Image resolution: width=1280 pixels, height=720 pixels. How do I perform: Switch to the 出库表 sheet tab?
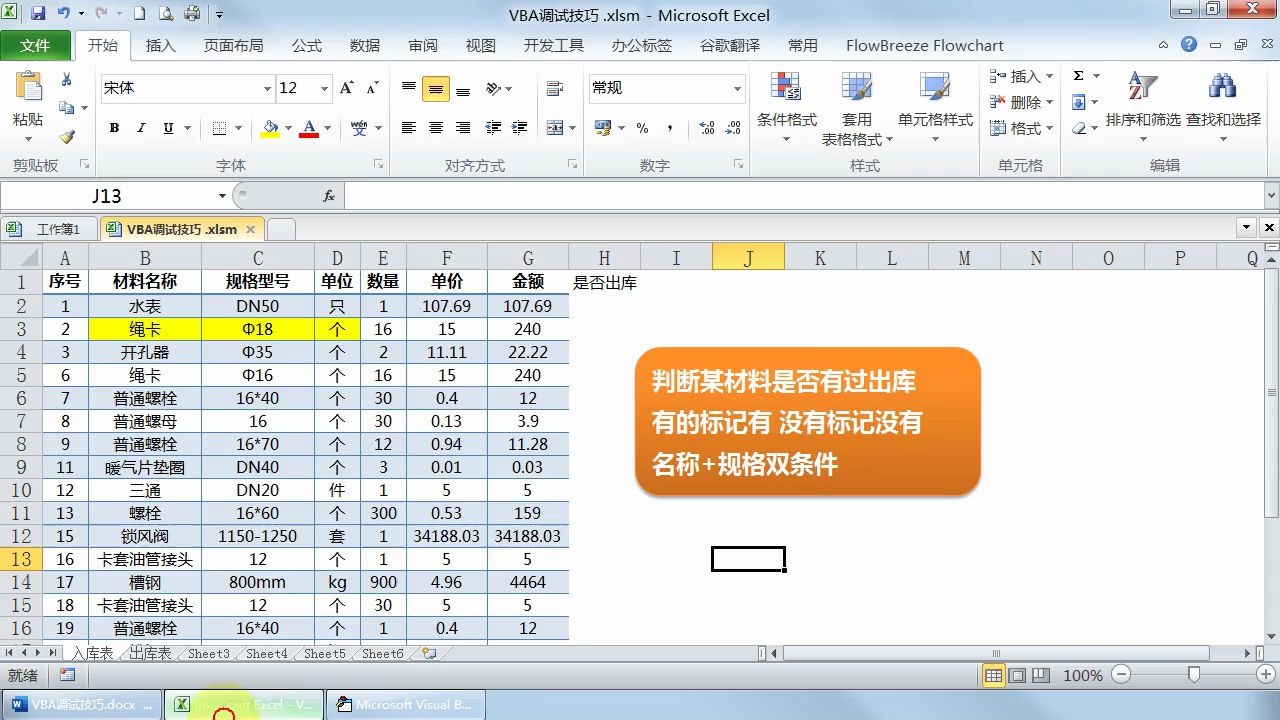point(150,653)
